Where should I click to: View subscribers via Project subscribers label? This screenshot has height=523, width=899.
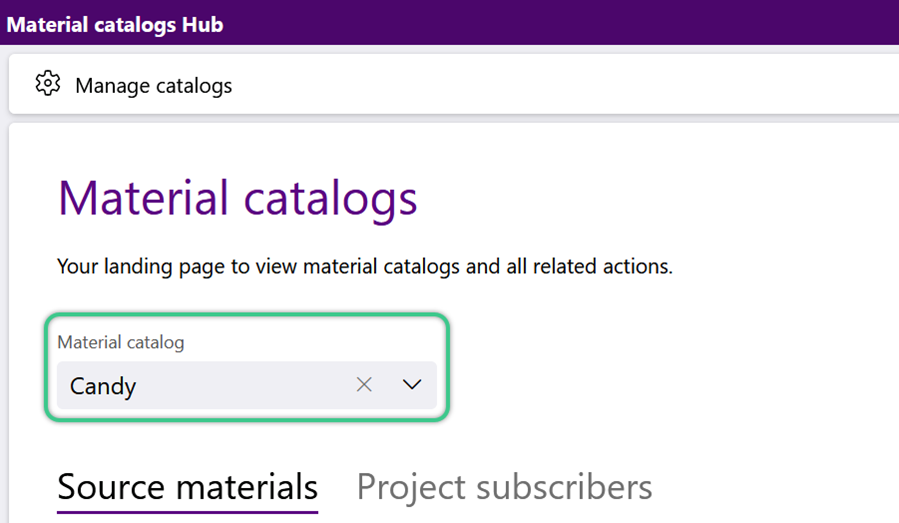pos(504,487)
